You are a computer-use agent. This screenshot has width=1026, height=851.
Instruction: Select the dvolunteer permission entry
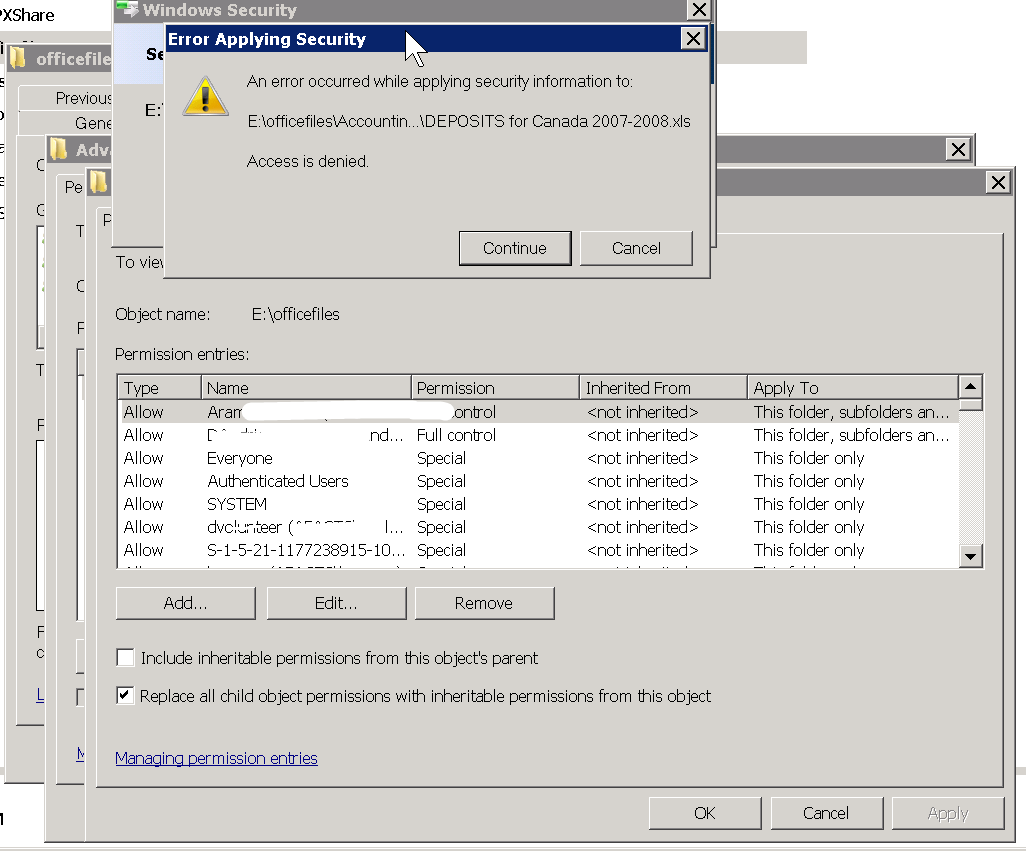point(538,527)
